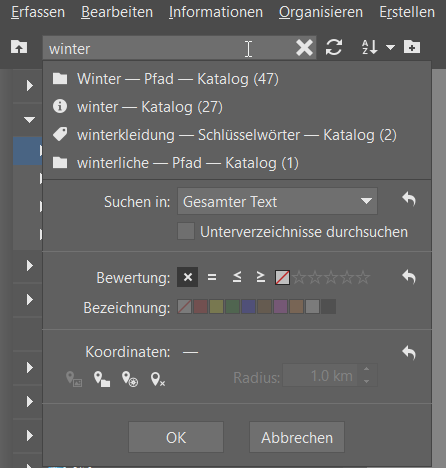The image size is (446, 468).
Task: Choose the no-rating slashed box
Action: [282, 277]
